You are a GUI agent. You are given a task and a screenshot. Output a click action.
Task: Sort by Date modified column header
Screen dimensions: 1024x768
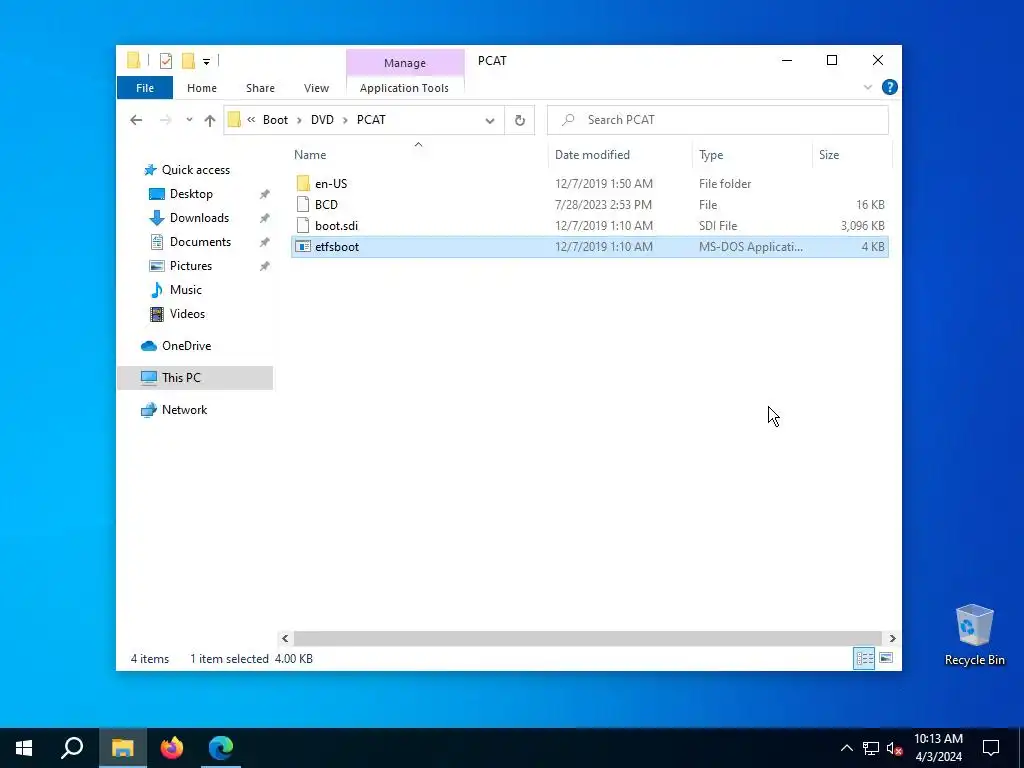592,155
